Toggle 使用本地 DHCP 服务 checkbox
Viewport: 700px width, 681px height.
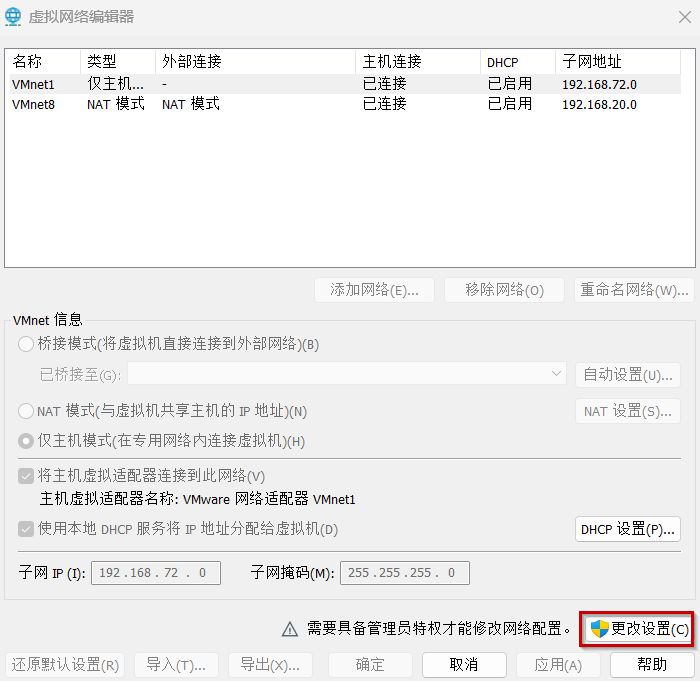pos(26,529)
